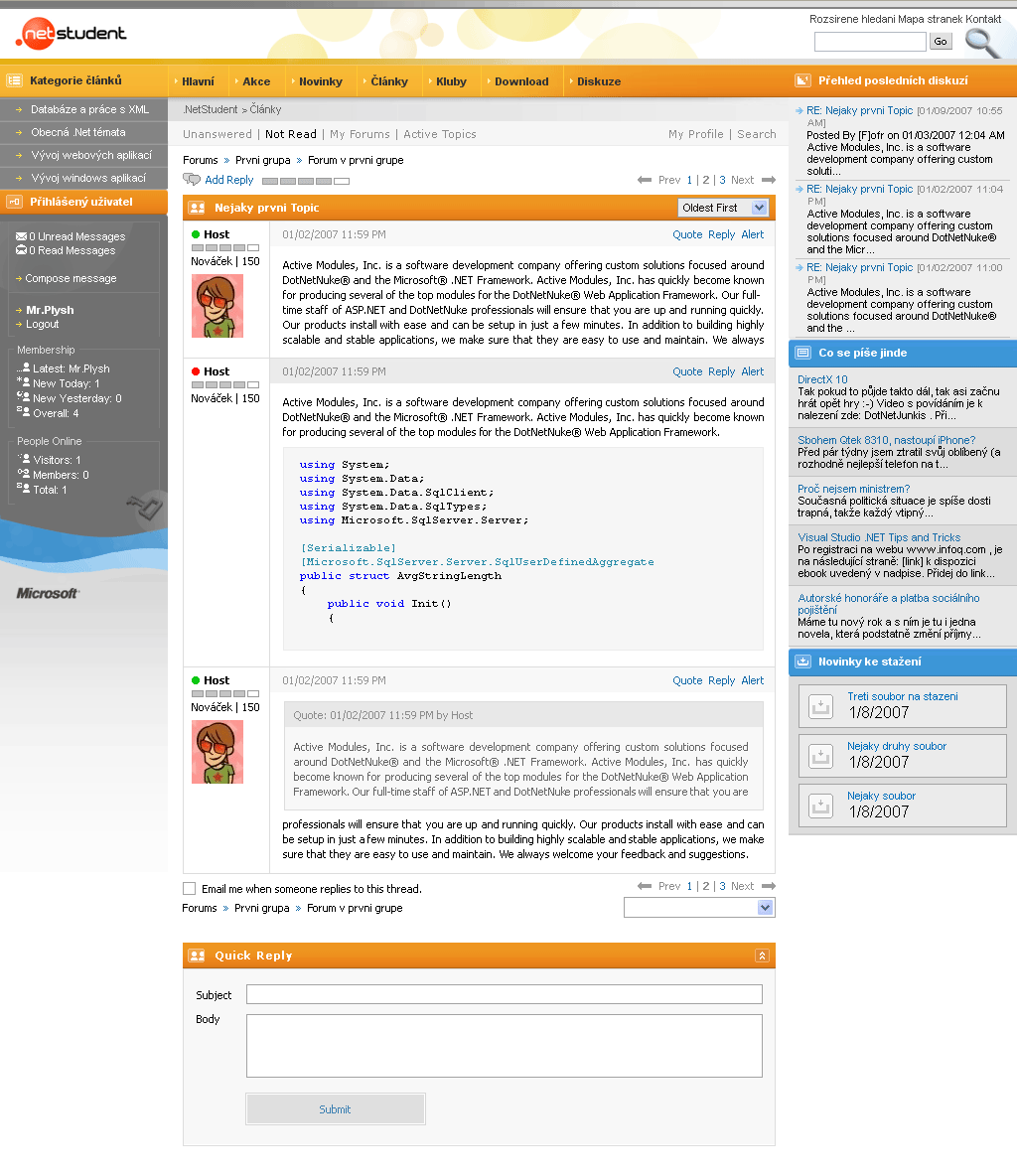Click the Logout link
1017x1176 pixels.
42,324
